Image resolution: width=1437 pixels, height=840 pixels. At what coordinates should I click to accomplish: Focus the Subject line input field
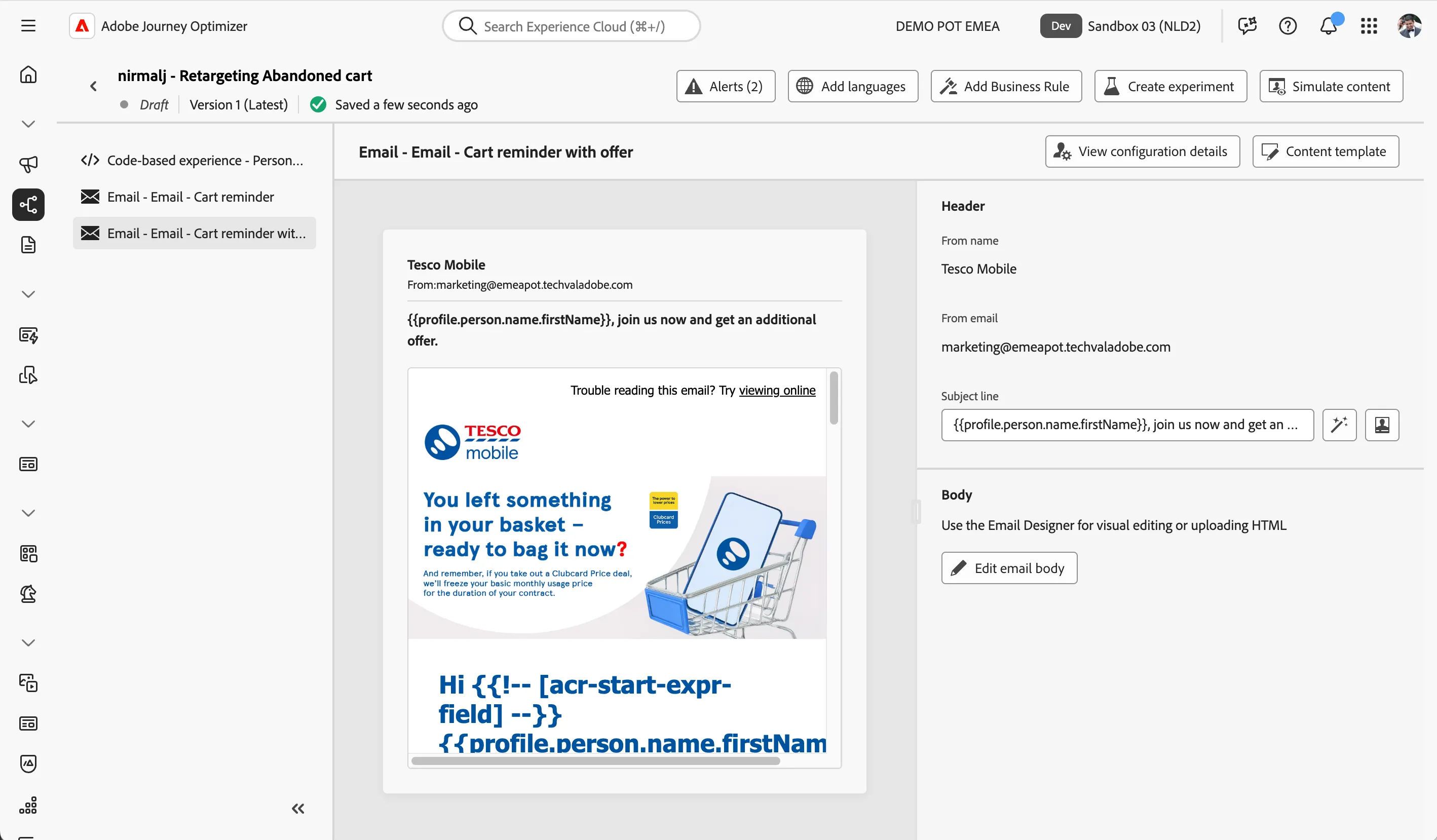[1127, 425]
